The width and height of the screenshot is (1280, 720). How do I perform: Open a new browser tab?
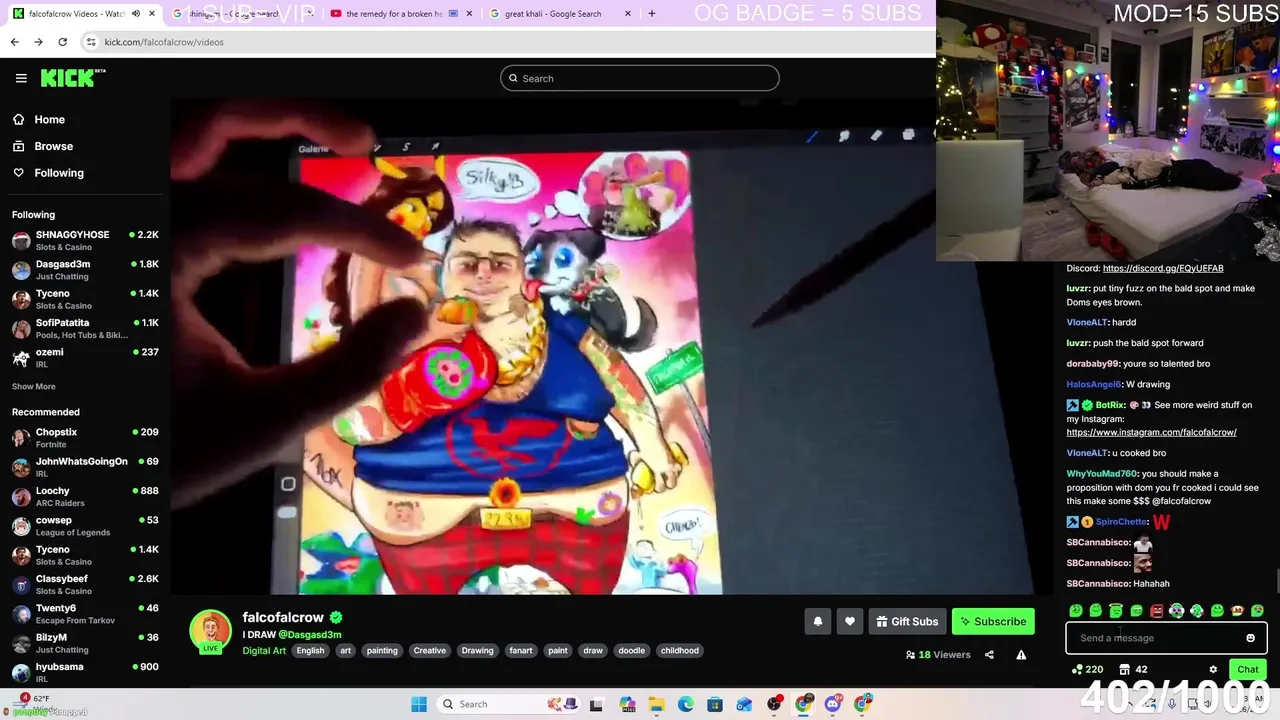tap(652, 14)
